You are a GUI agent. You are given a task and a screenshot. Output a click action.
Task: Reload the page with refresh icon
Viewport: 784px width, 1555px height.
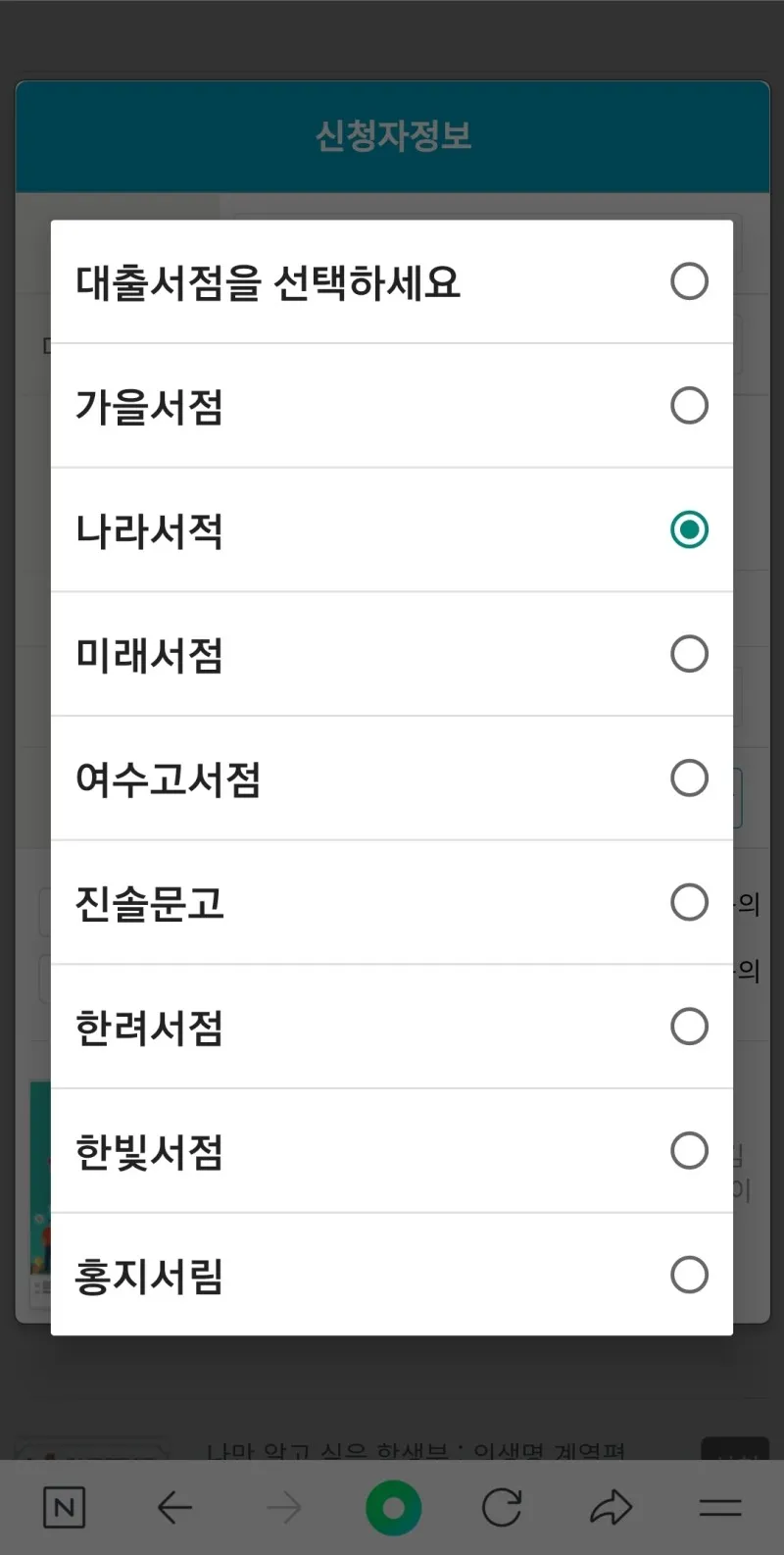502,1507
